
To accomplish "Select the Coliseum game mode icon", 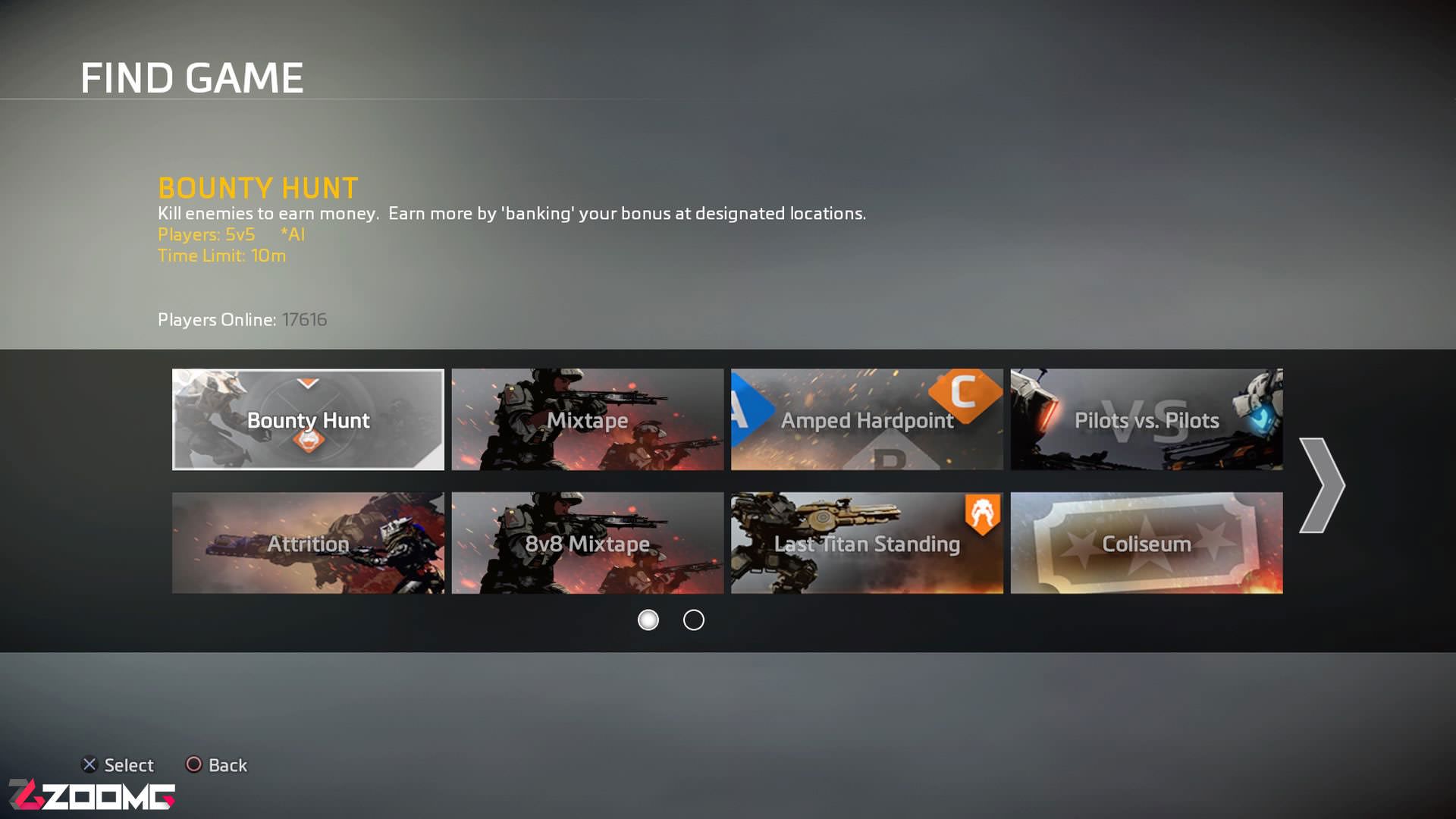I will [x=1146, y=542].
